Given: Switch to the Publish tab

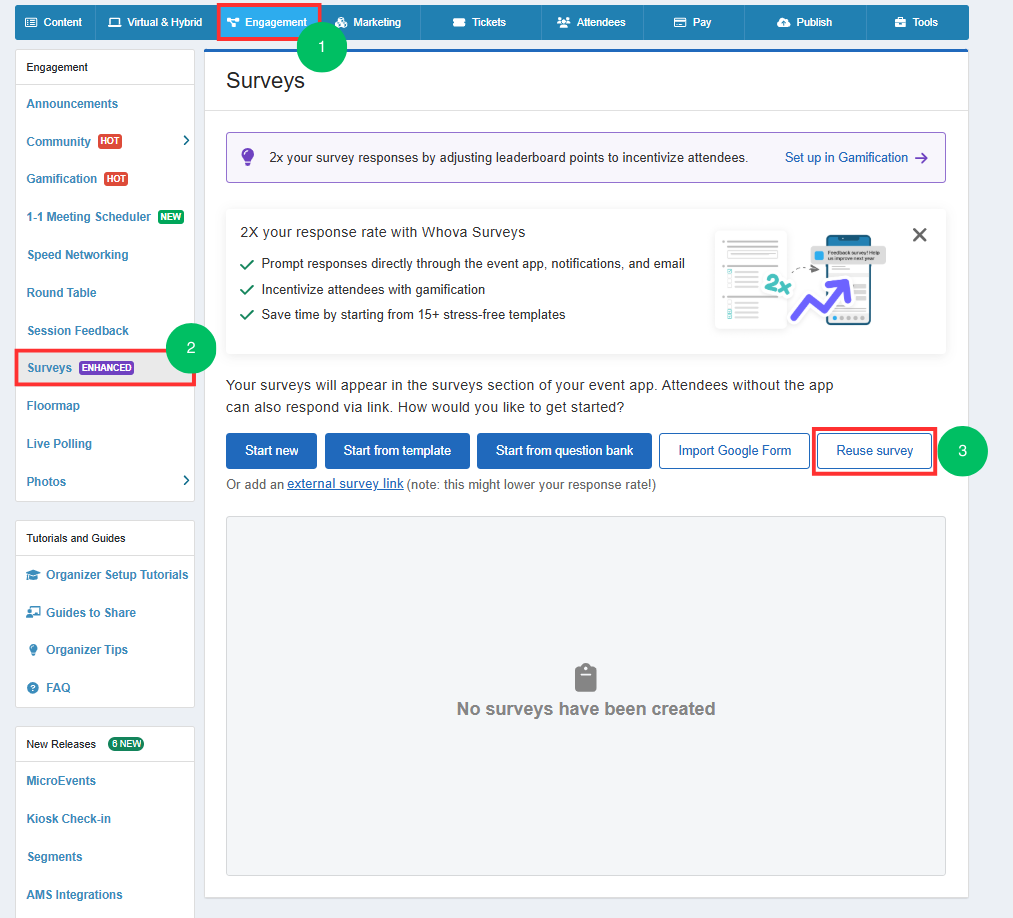Looking at the screenshot, I should 805,22.
